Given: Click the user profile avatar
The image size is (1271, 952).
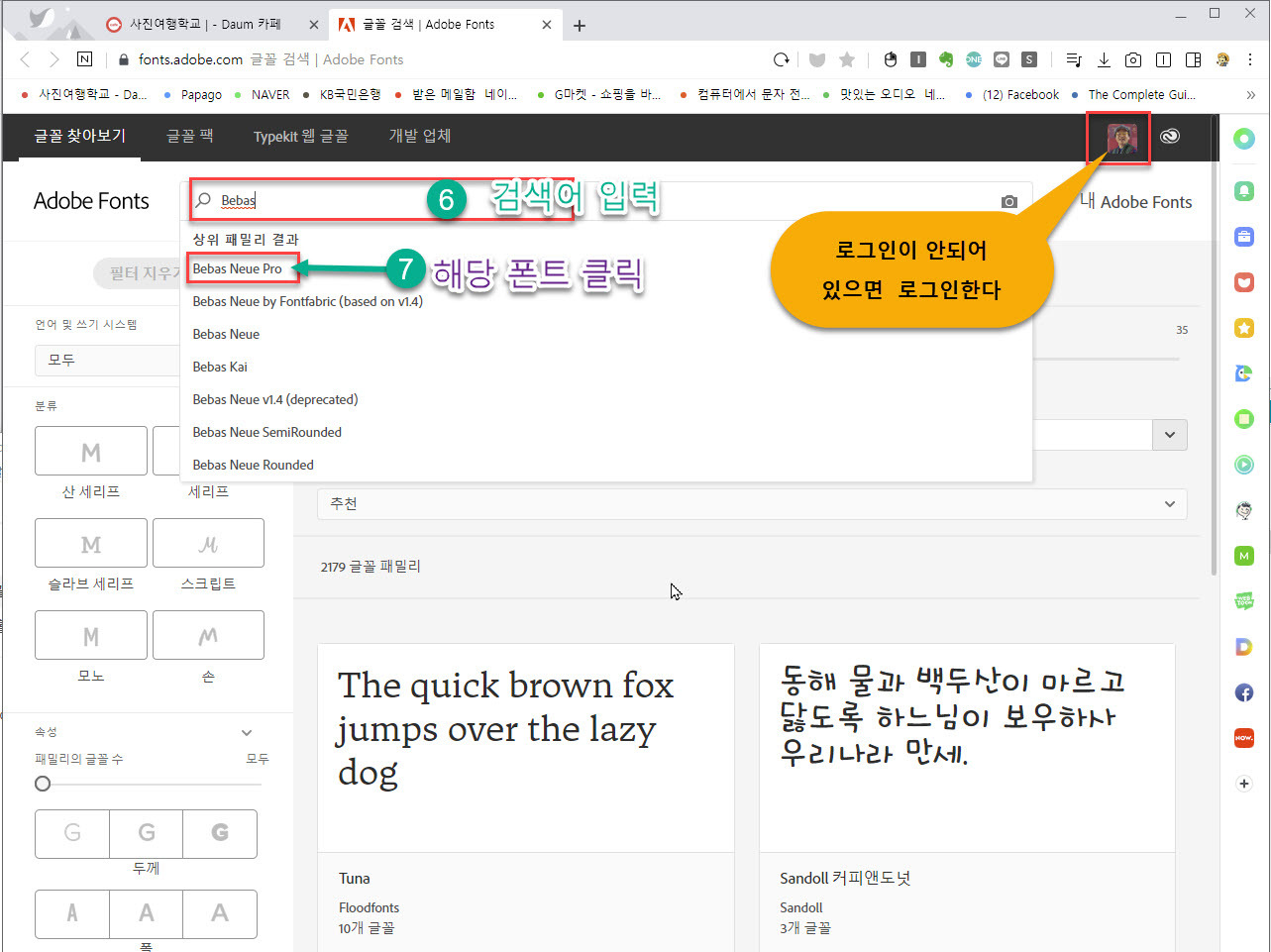Looking at the screenshot, I should coord(1121,139).
